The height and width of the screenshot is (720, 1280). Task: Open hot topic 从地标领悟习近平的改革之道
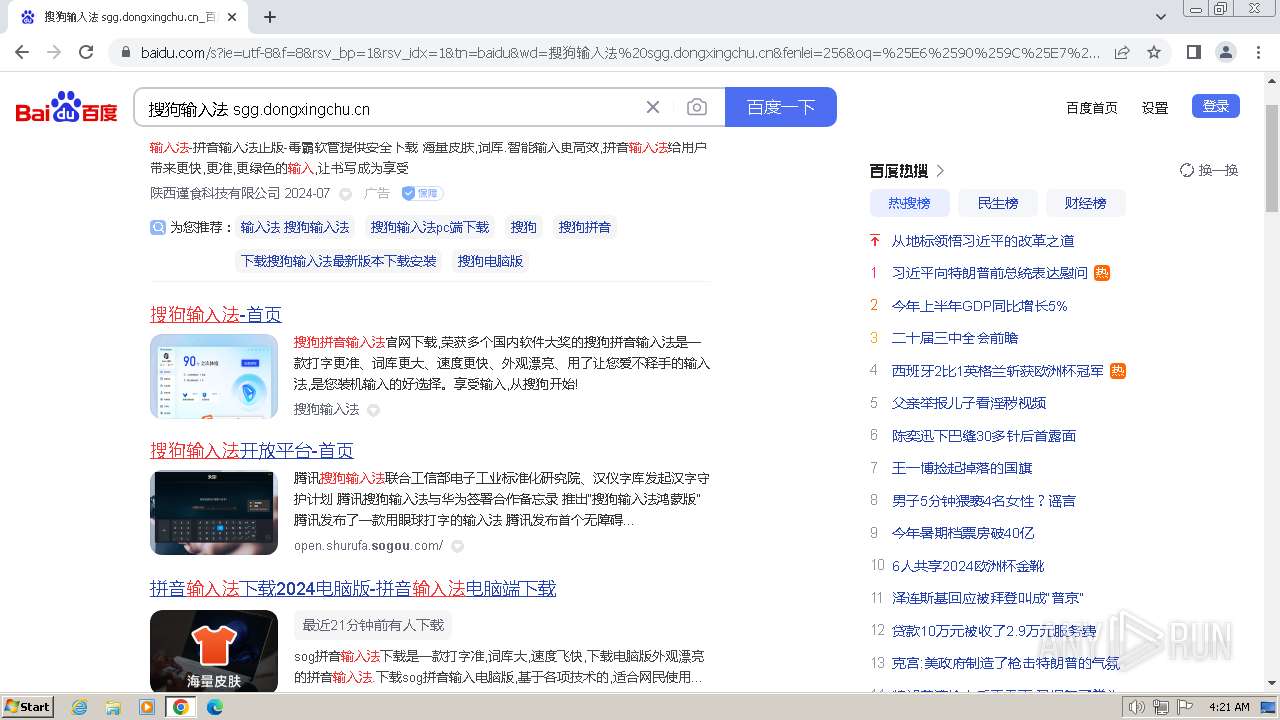pos(983,241)
